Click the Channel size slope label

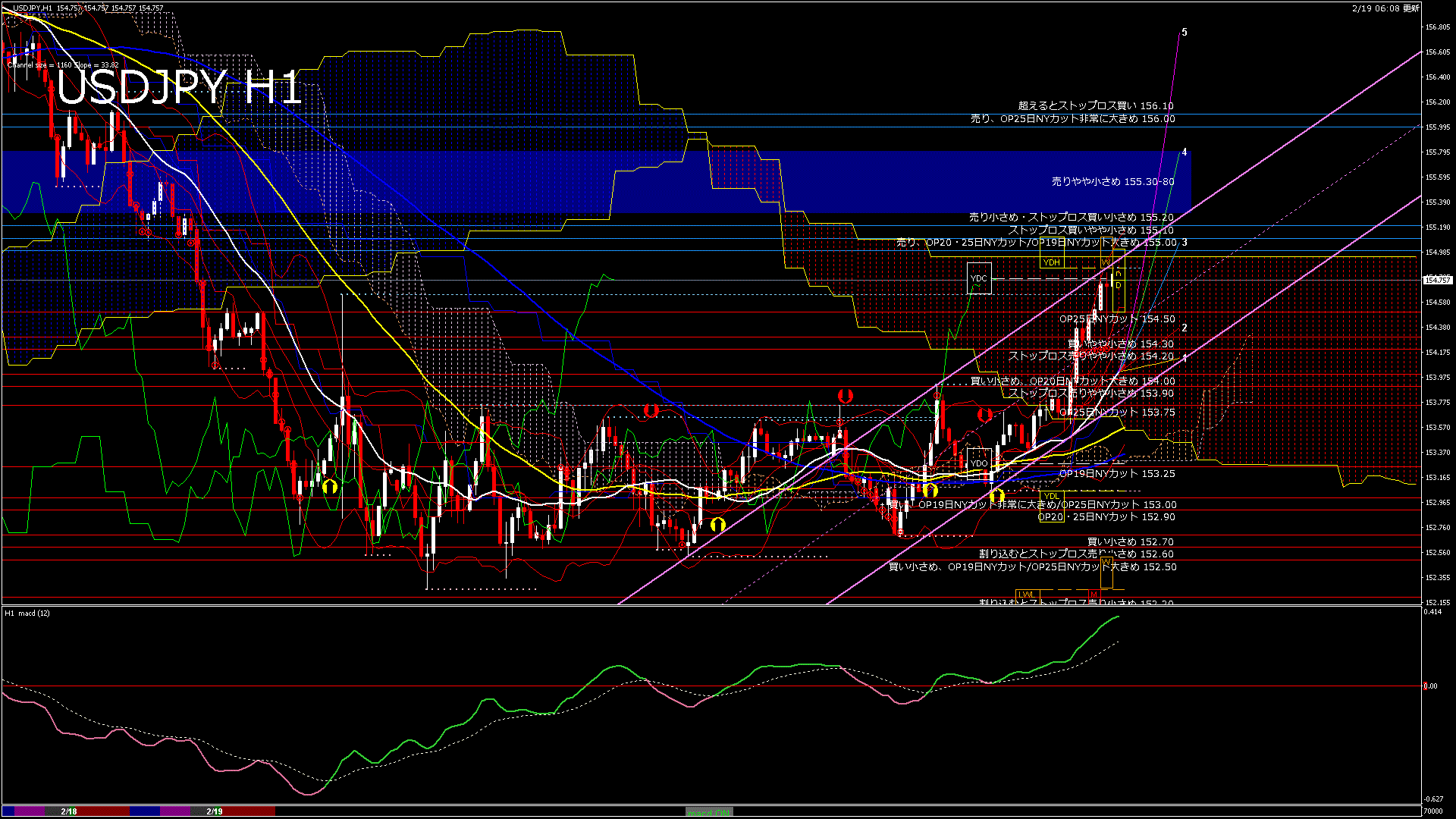[63, 65]
